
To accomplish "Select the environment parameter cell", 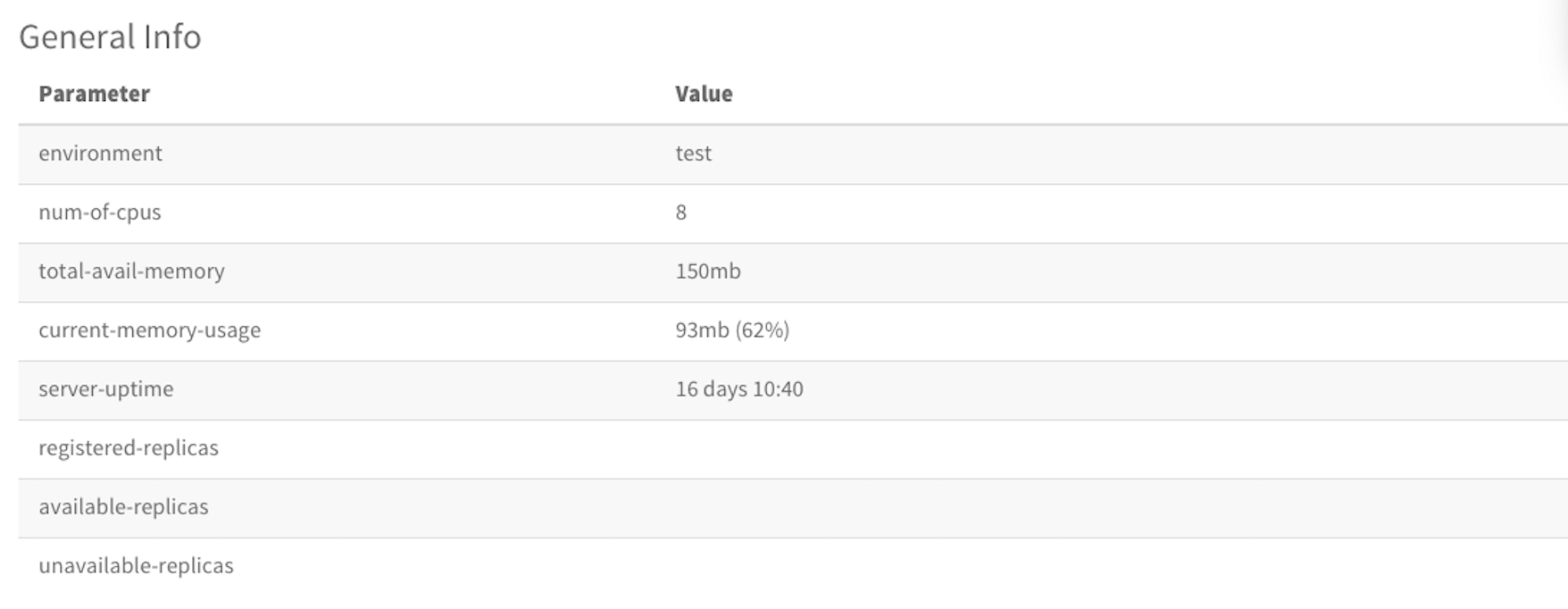I will (x=100, y=154).
